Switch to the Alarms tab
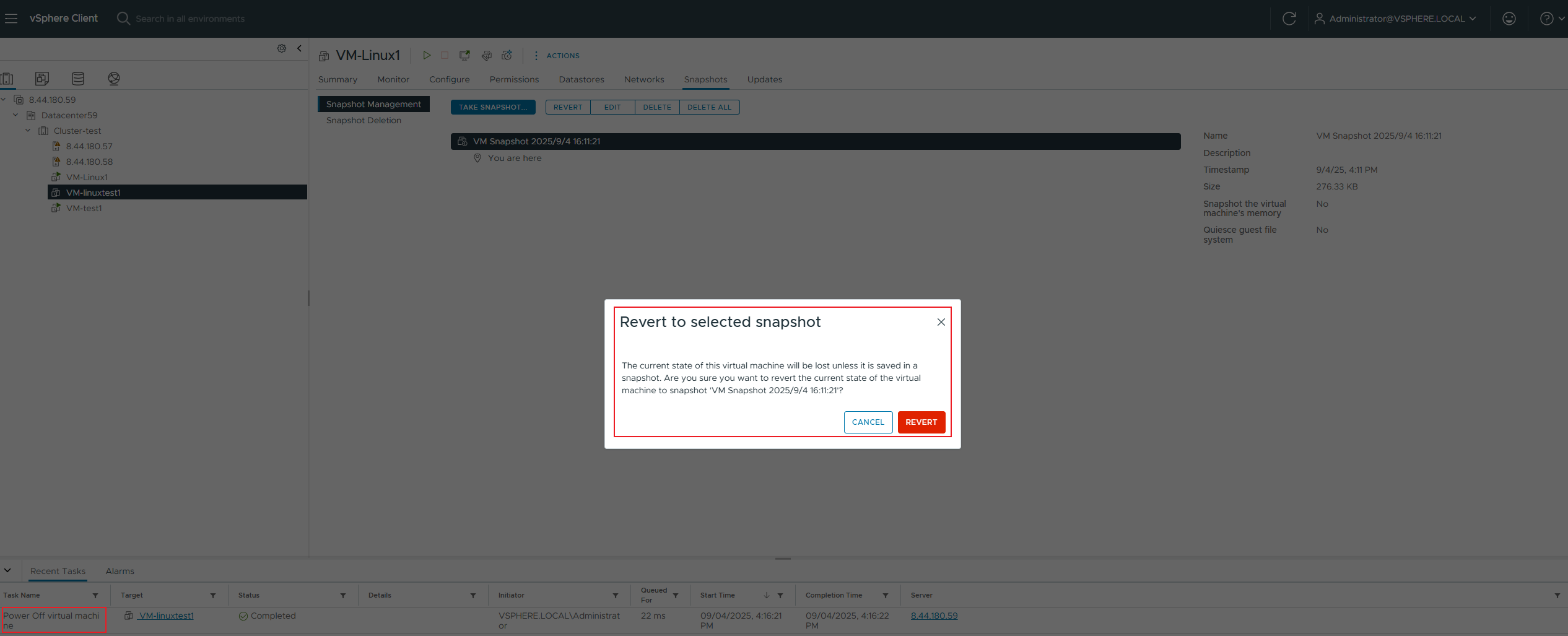 point(120,571)
